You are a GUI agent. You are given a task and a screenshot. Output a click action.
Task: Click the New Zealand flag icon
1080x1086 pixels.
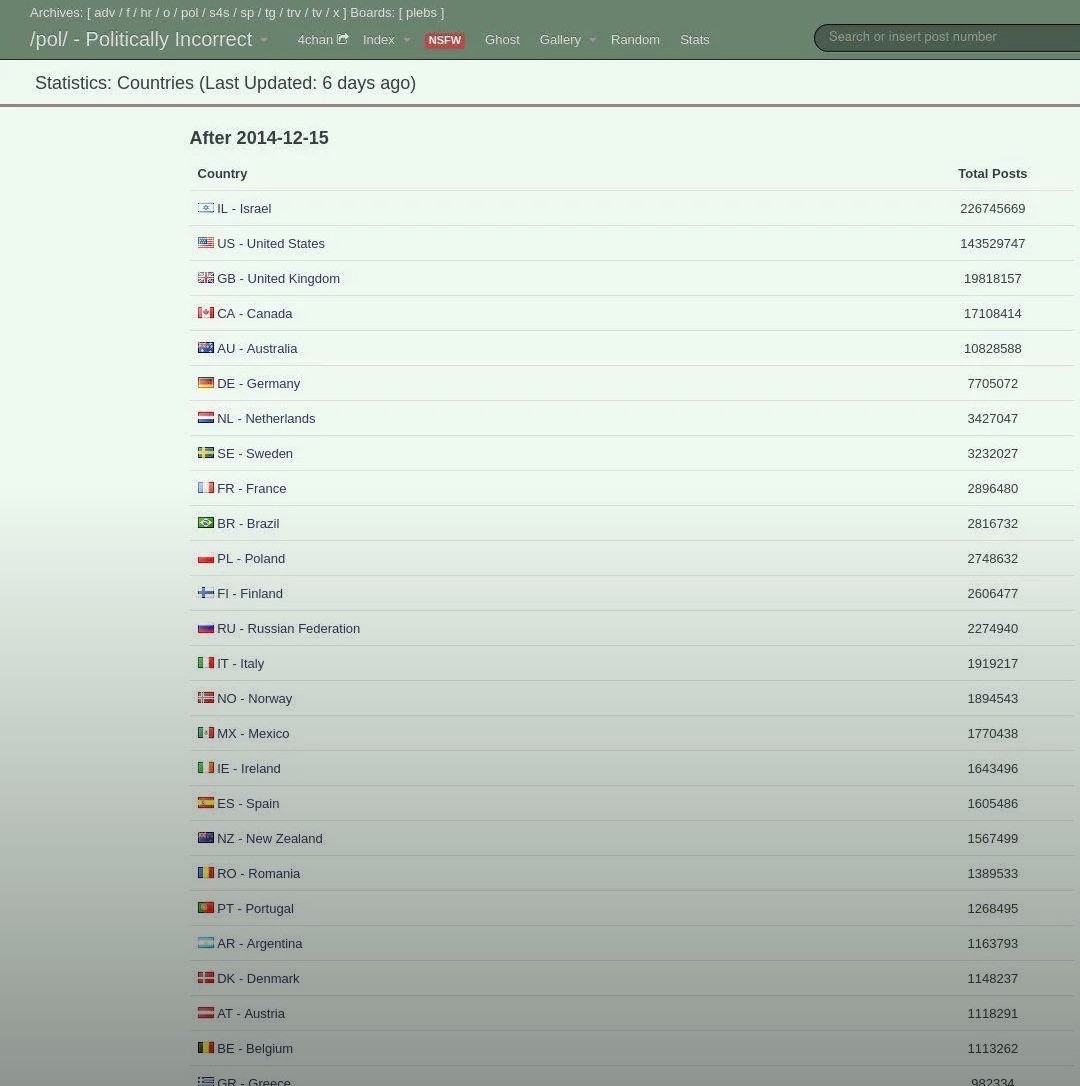click(x=206, y=837)
